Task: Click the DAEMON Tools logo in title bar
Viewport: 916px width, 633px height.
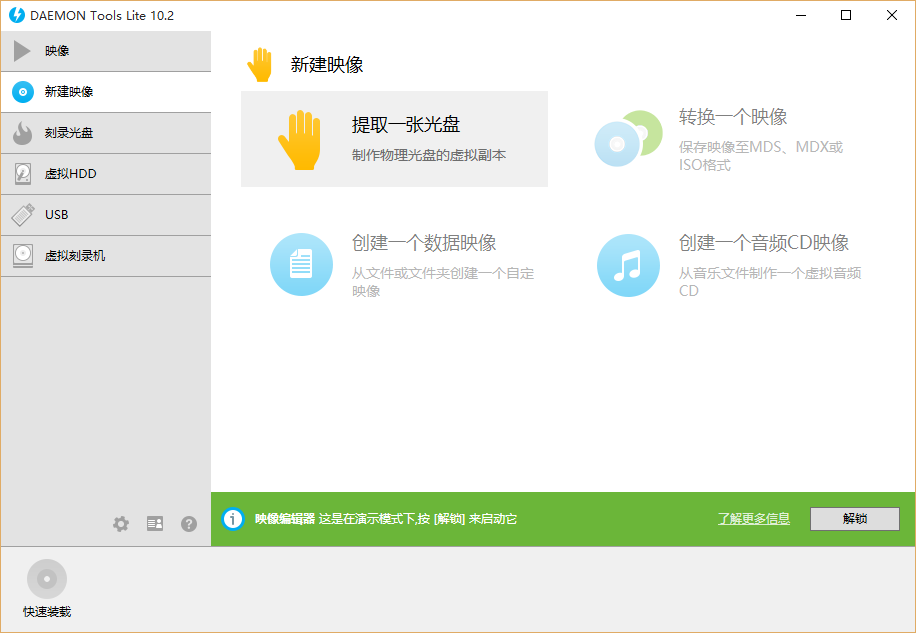Action: click(16, 15)
